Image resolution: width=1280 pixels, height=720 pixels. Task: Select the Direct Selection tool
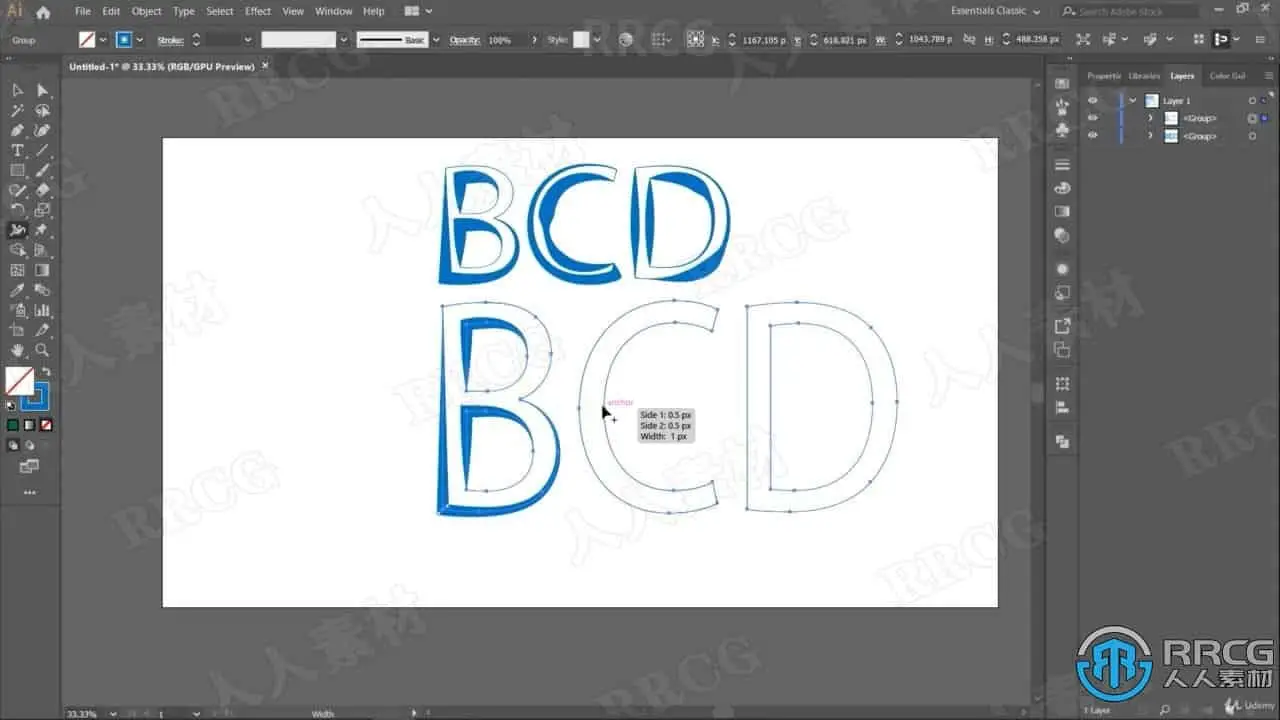[x=42, y=91]
